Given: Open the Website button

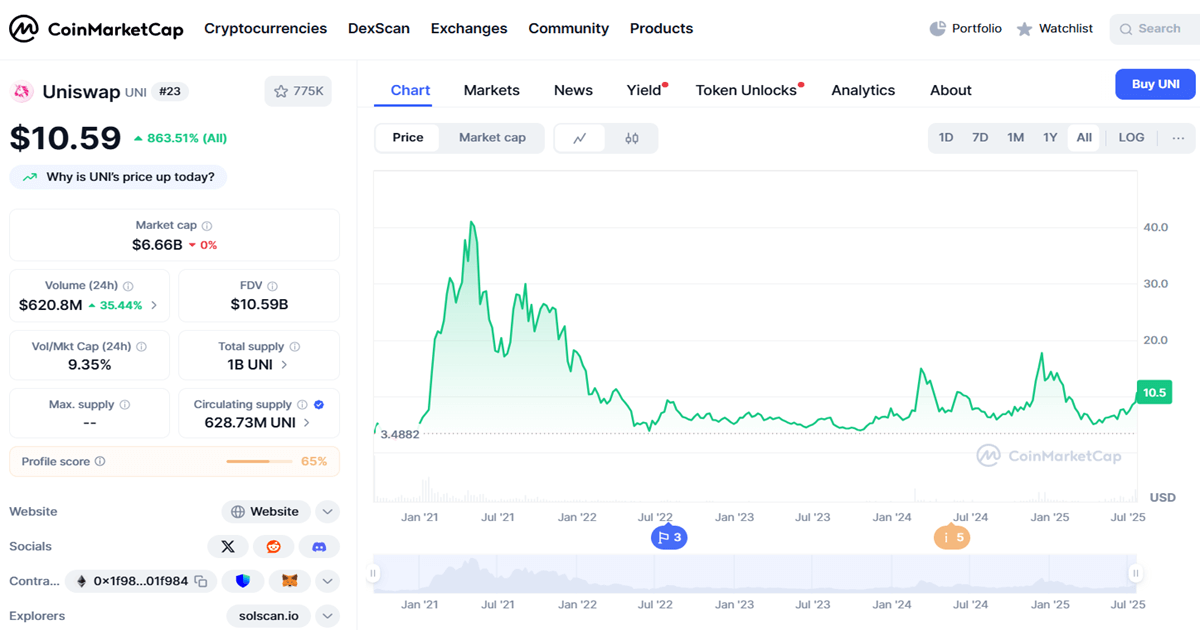Looking at the screenshot, I should point(265,512).
